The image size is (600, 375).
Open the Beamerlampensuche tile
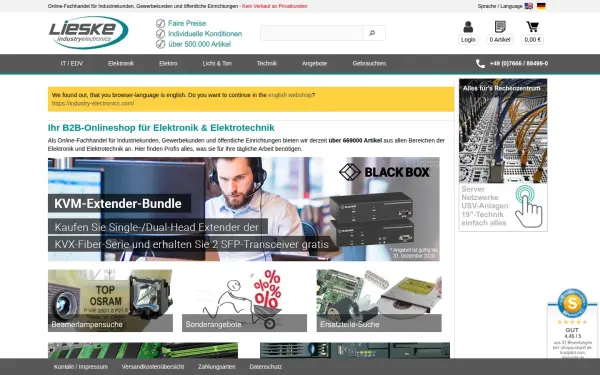(110, 301)
